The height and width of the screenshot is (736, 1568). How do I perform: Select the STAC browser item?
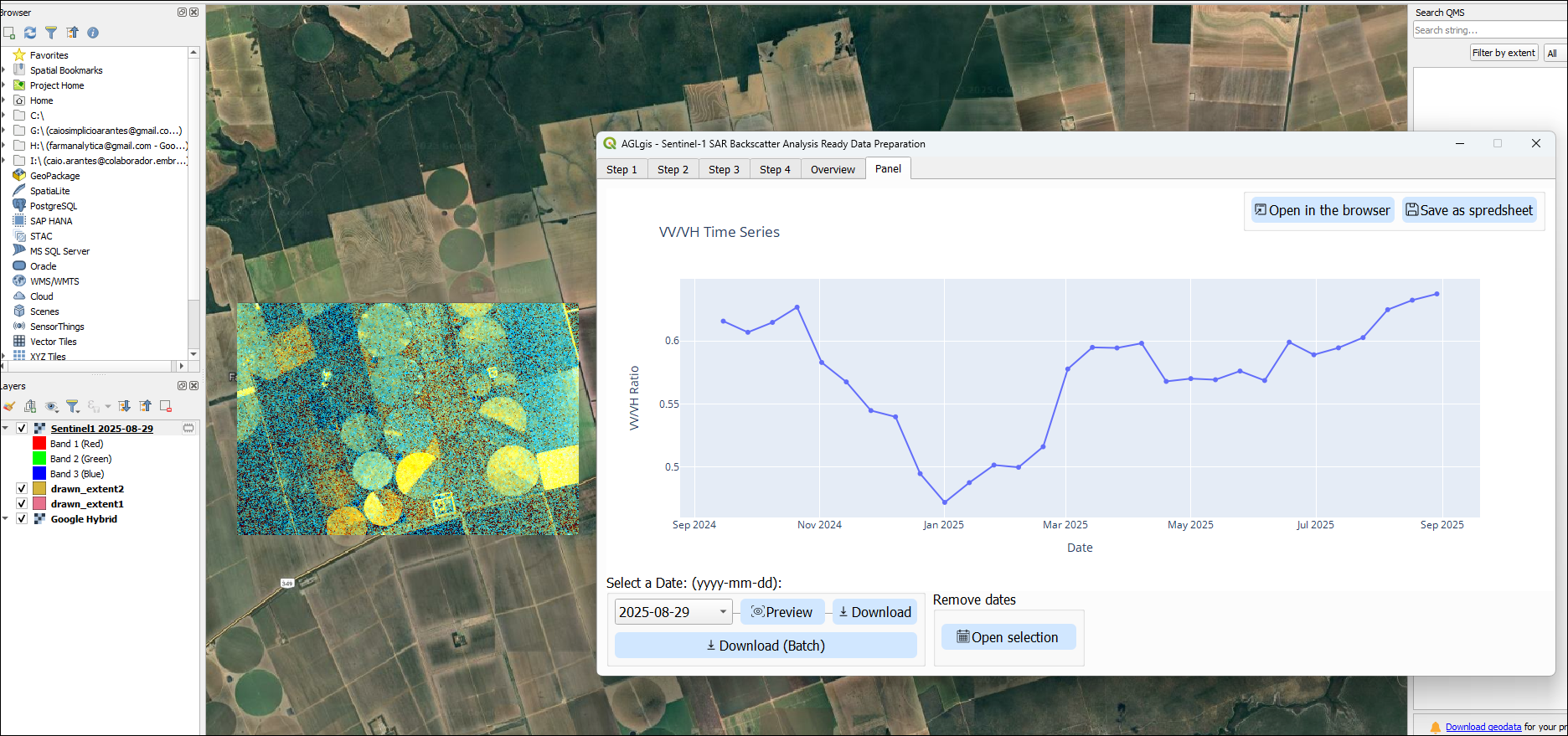pyautogui.click(x=41, y=236)
